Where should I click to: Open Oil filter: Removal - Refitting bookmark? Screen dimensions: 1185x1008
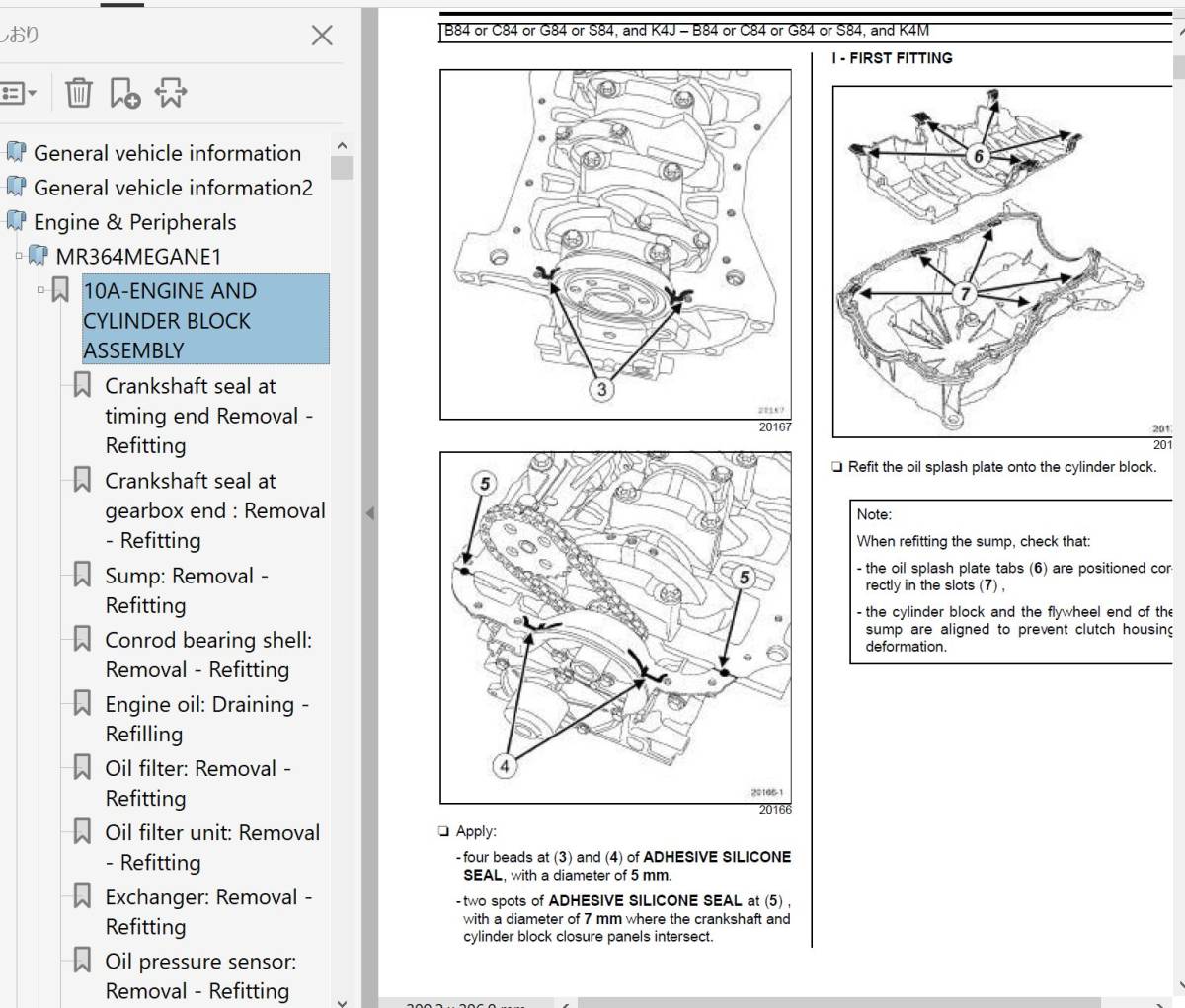click(197, 783)
